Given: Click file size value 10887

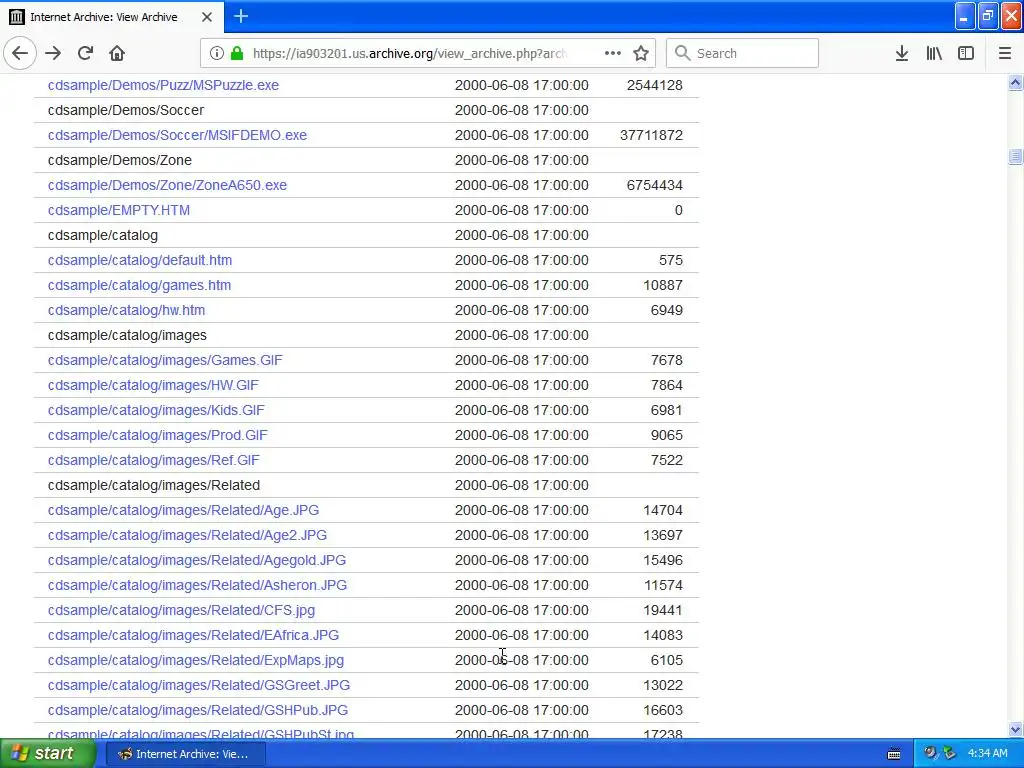Looking at the screenshot, I should (x=663, y=285).
